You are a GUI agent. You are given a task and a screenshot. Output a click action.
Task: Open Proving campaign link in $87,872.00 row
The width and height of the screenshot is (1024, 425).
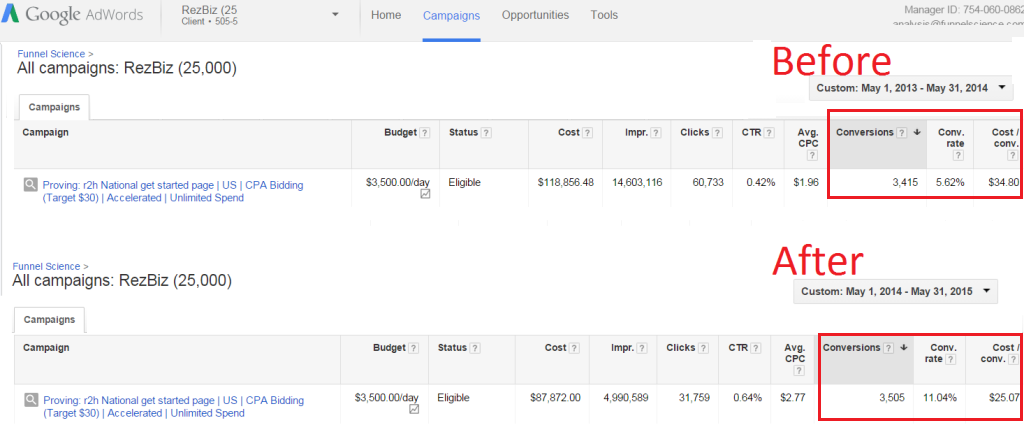(x=173, y=407)
